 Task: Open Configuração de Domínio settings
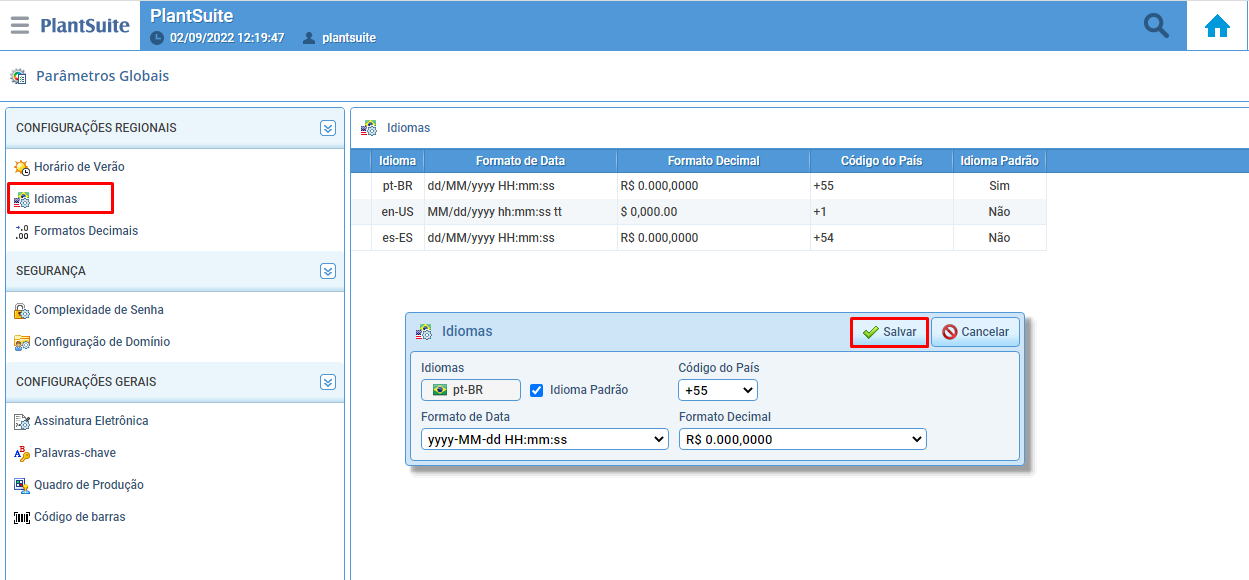coord(102,342)
